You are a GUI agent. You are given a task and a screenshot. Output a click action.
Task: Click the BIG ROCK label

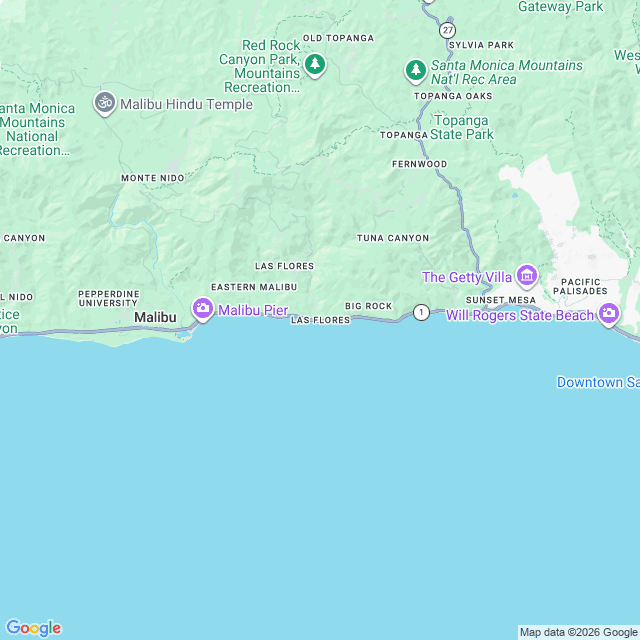pos(369,306)
